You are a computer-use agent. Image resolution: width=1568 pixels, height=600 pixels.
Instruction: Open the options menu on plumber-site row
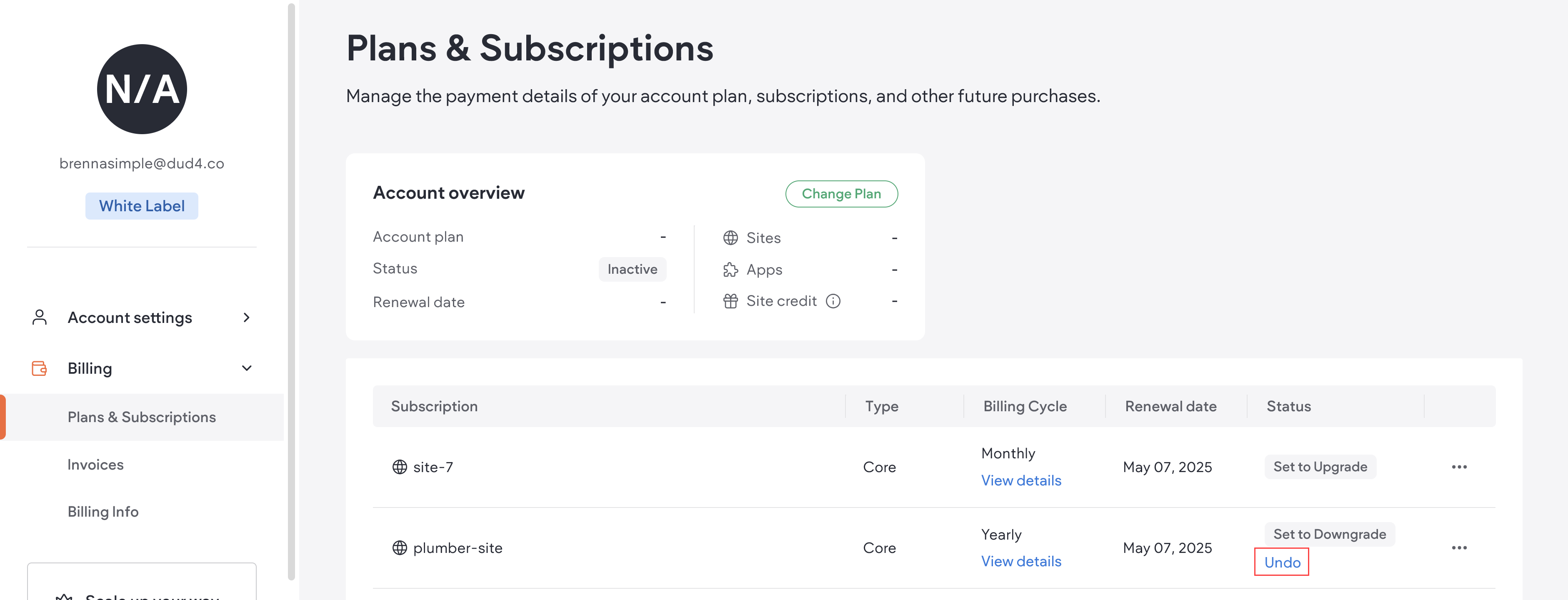(1460, 547)
